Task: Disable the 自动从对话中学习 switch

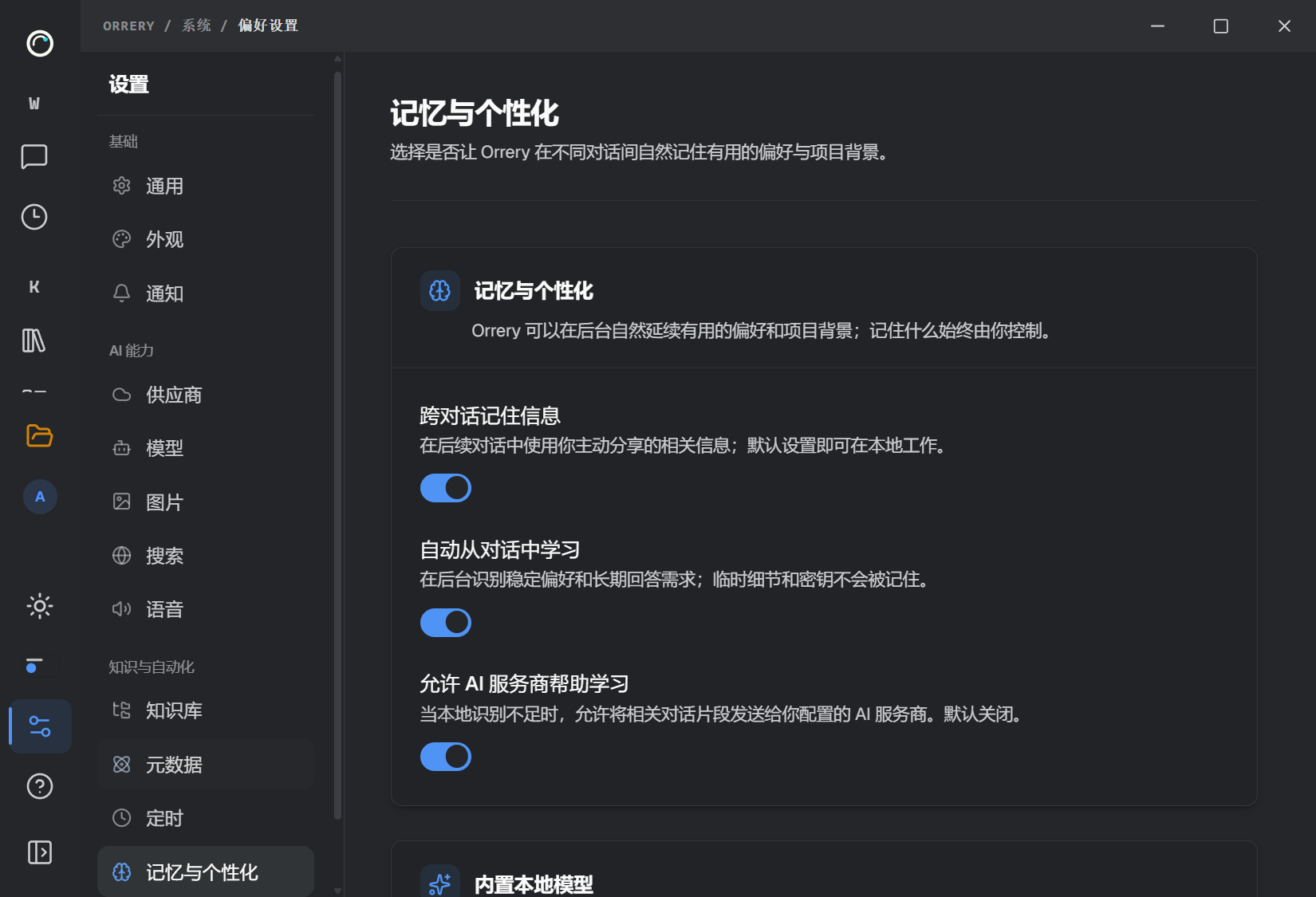Action: pos(446,623)
